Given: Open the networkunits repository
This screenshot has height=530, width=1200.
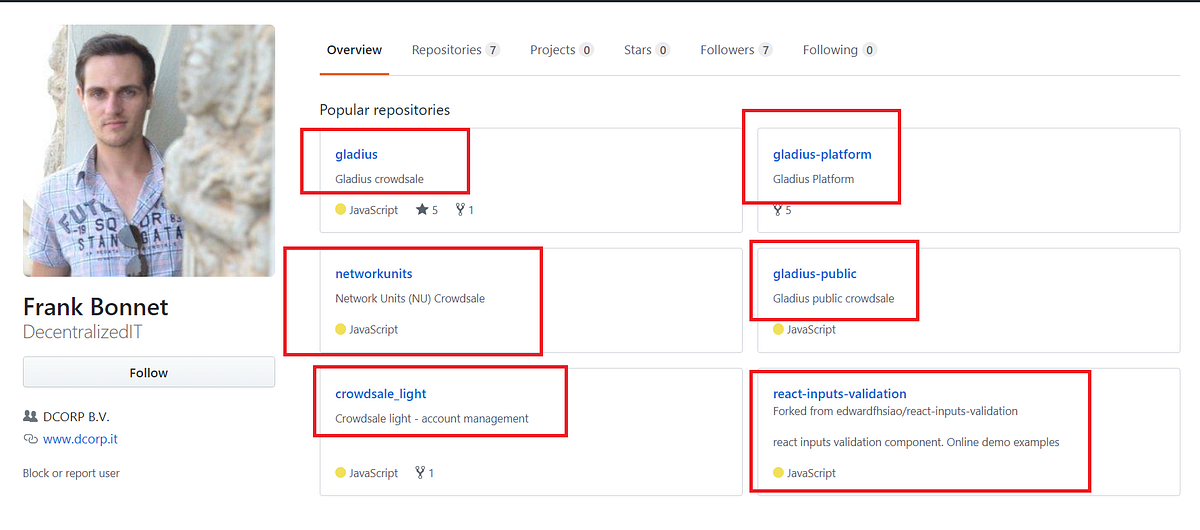Looking at the screenshot, I should 374,274.
